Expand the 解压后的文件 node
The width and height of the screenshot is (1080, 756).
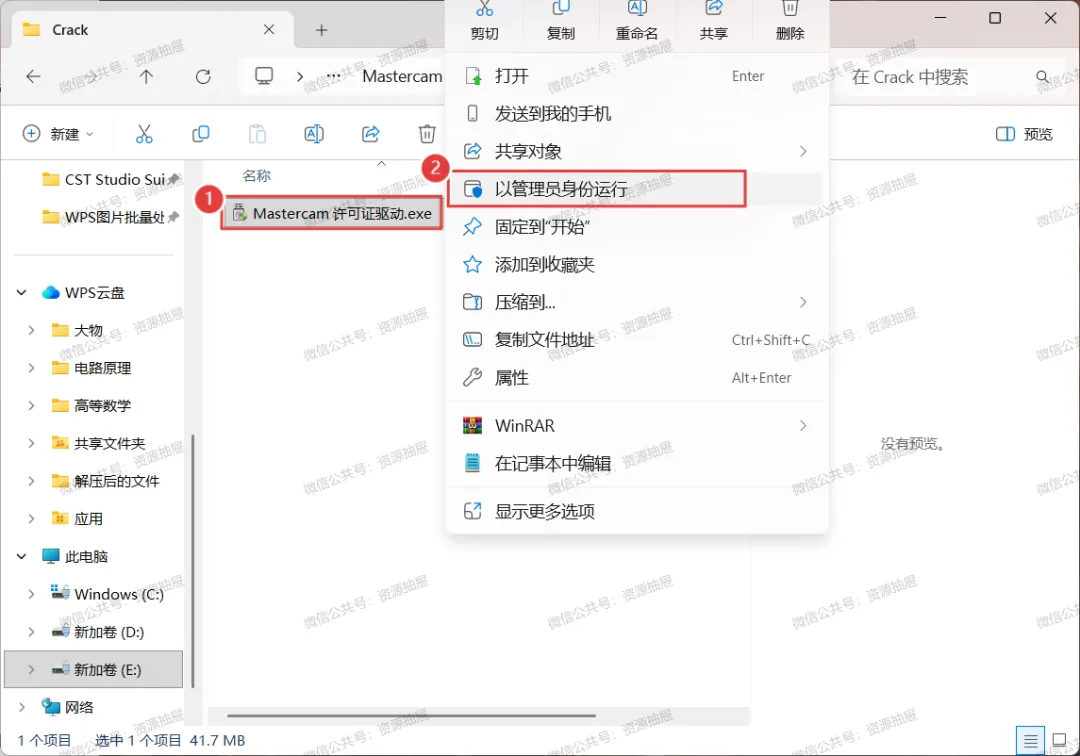point(31,481)
